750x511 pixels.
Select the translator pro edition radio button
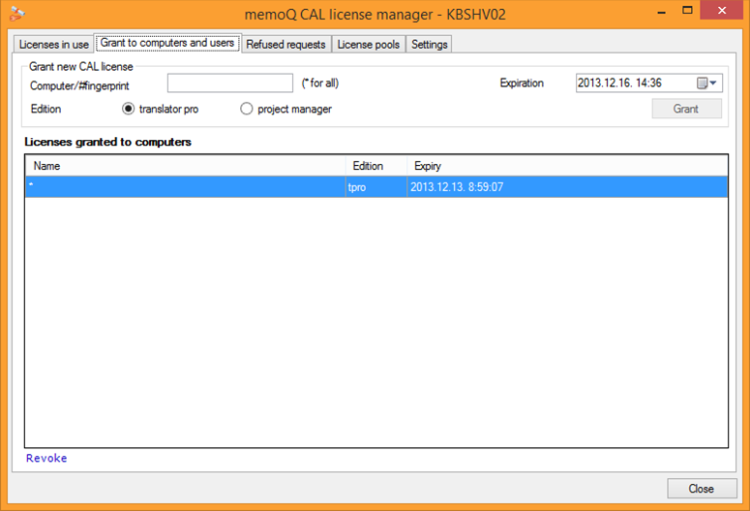pos(128,109)
